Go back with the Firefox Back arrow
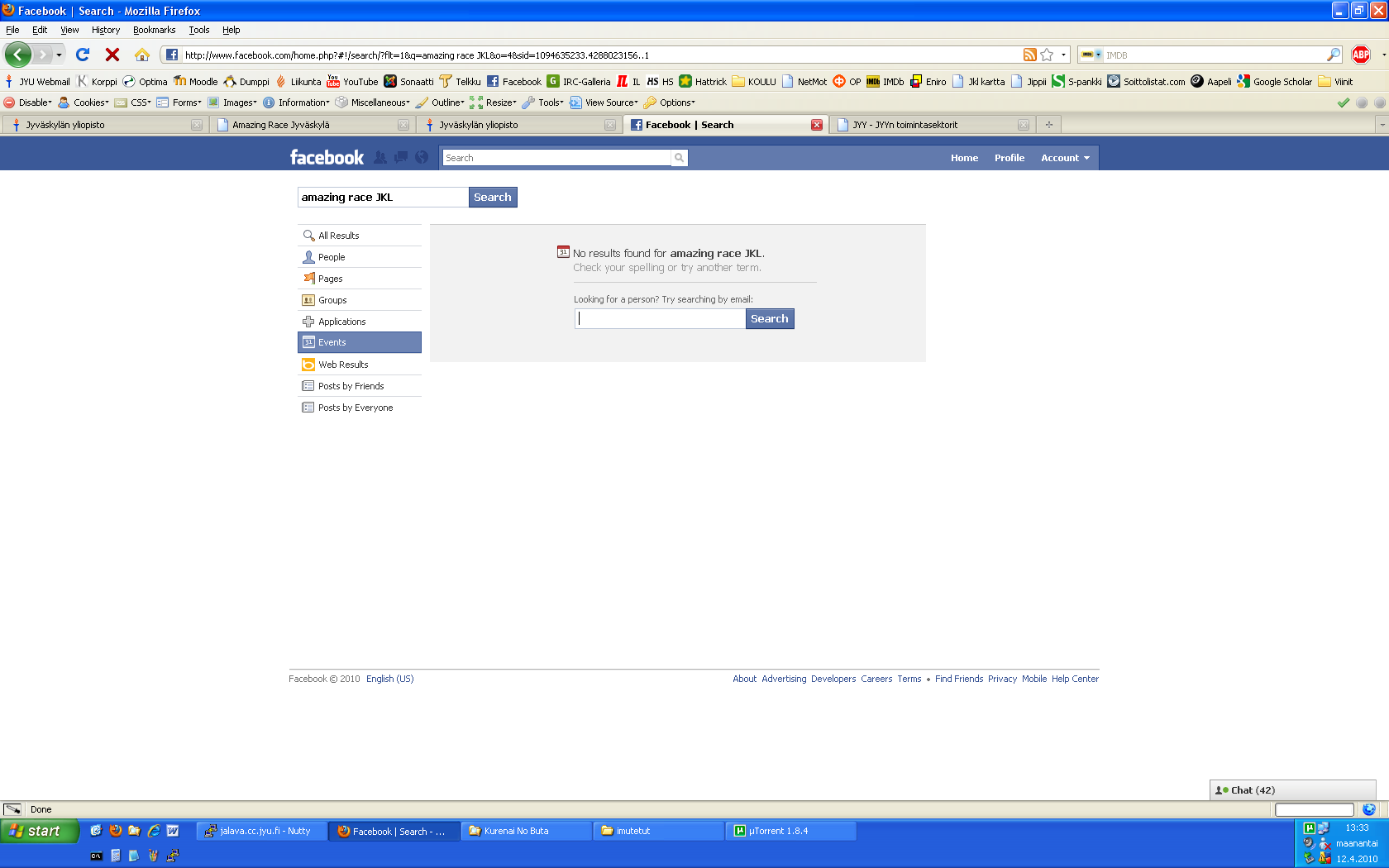This screenshot has height=868, width=1389. coord(18,55)
